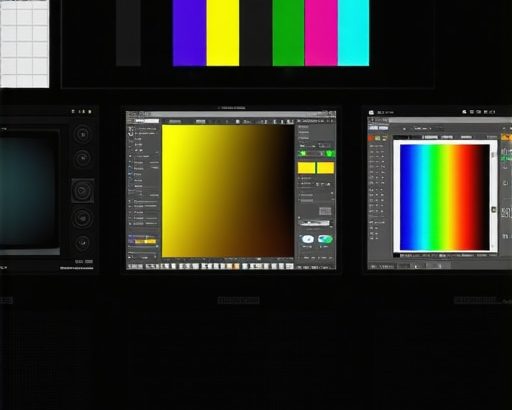The height and width of the screenshot is (410, 512).
Task: Click the cyan bar in the top color-bar pattern
Action: coord(353,33)
